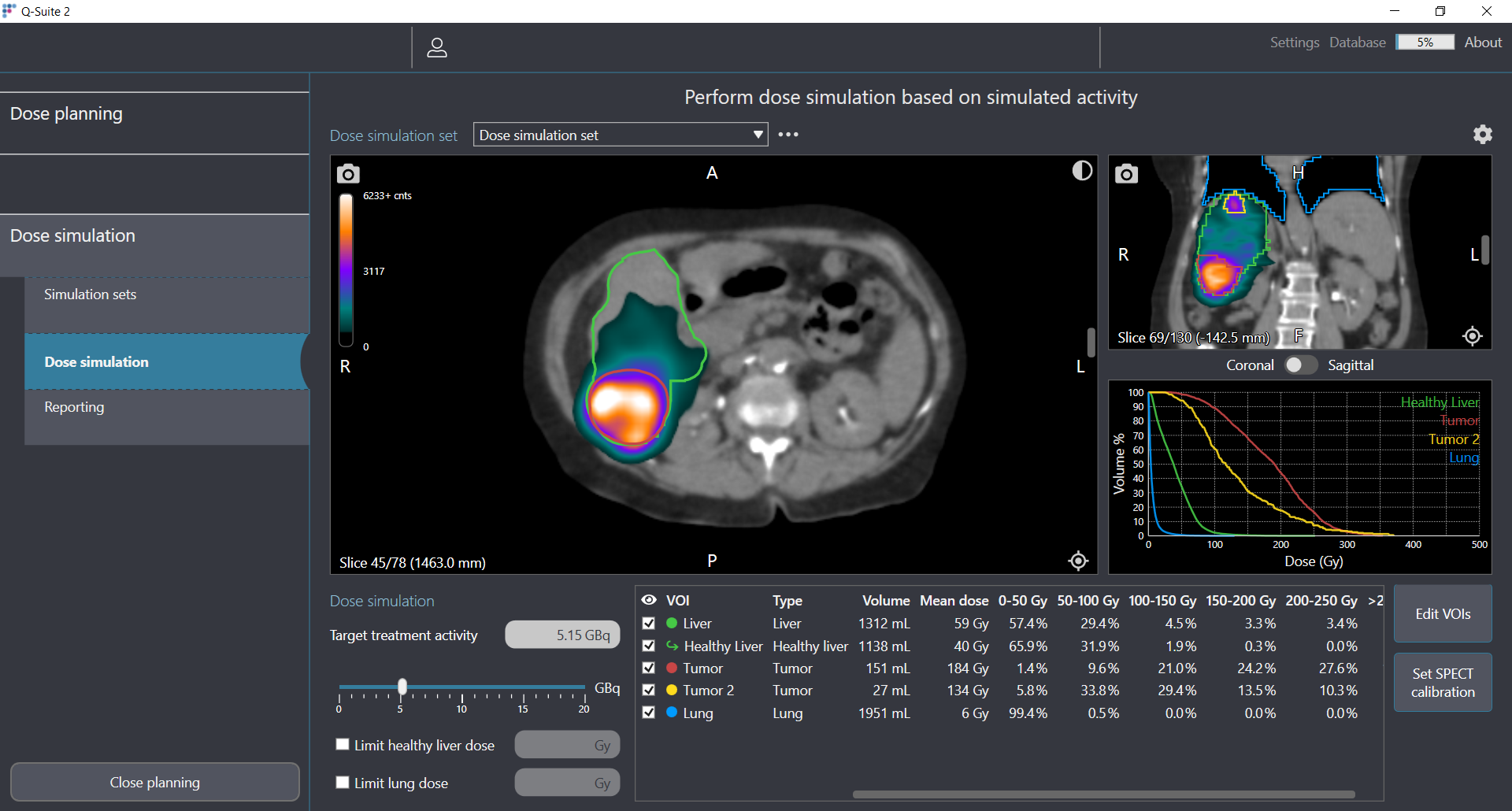This screenshot has width=1512, height=811.
Task: Click the target treatment activity slider handle
Action: tap(402, 687)
